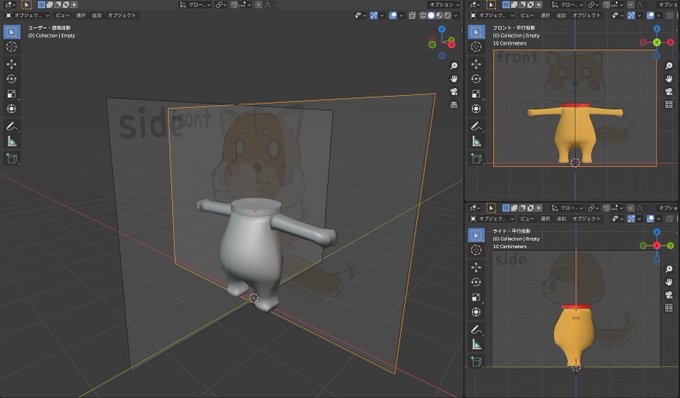Click the Add Cube tool in main viewport
This screenshot has height=398, width=680.
point(12,159)
